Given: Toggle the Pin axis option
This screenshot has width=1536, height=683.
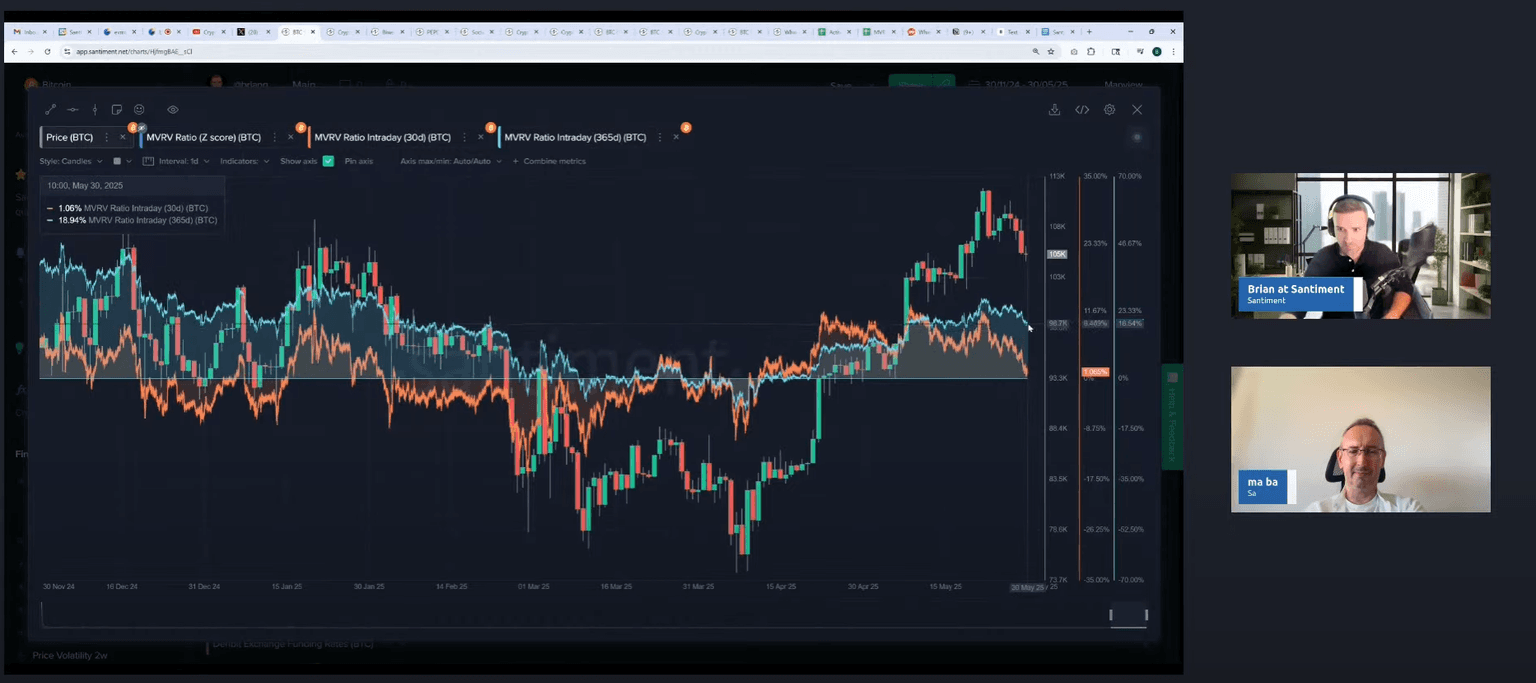Looking at the screenshot, I should tap(358, 161).
